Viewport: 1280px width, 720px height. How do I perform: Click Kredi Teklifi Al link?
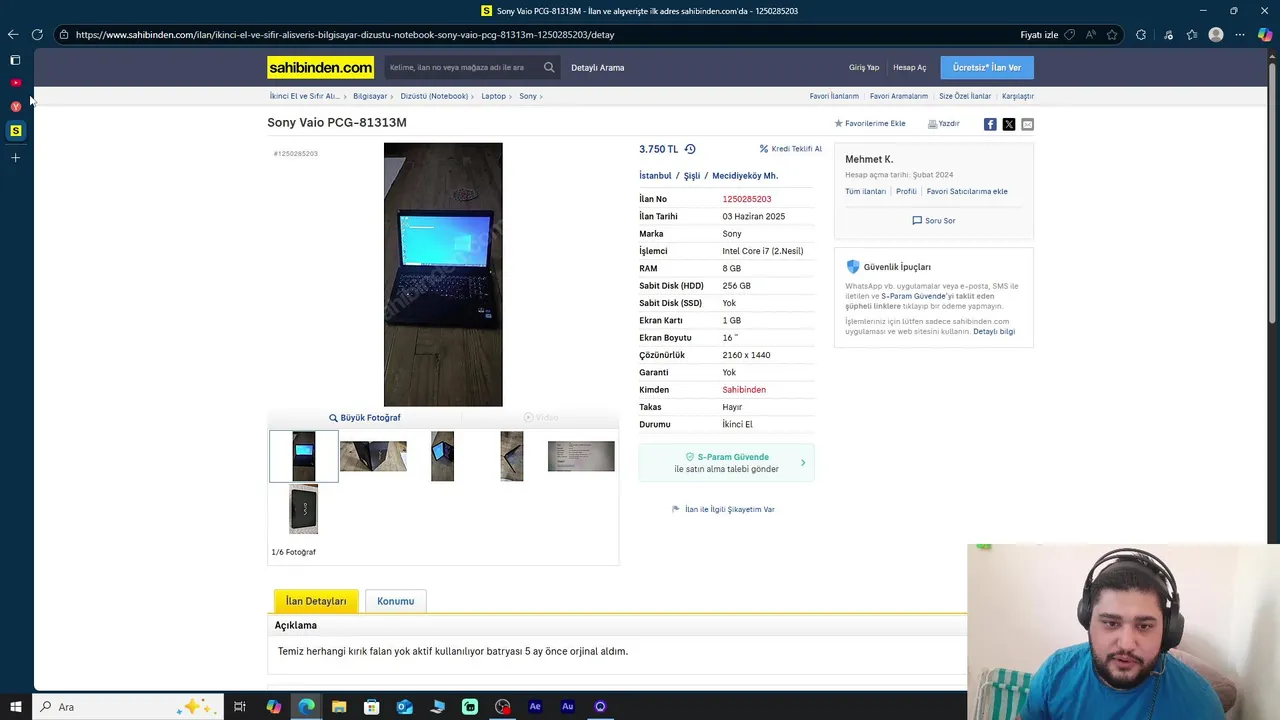791,149
